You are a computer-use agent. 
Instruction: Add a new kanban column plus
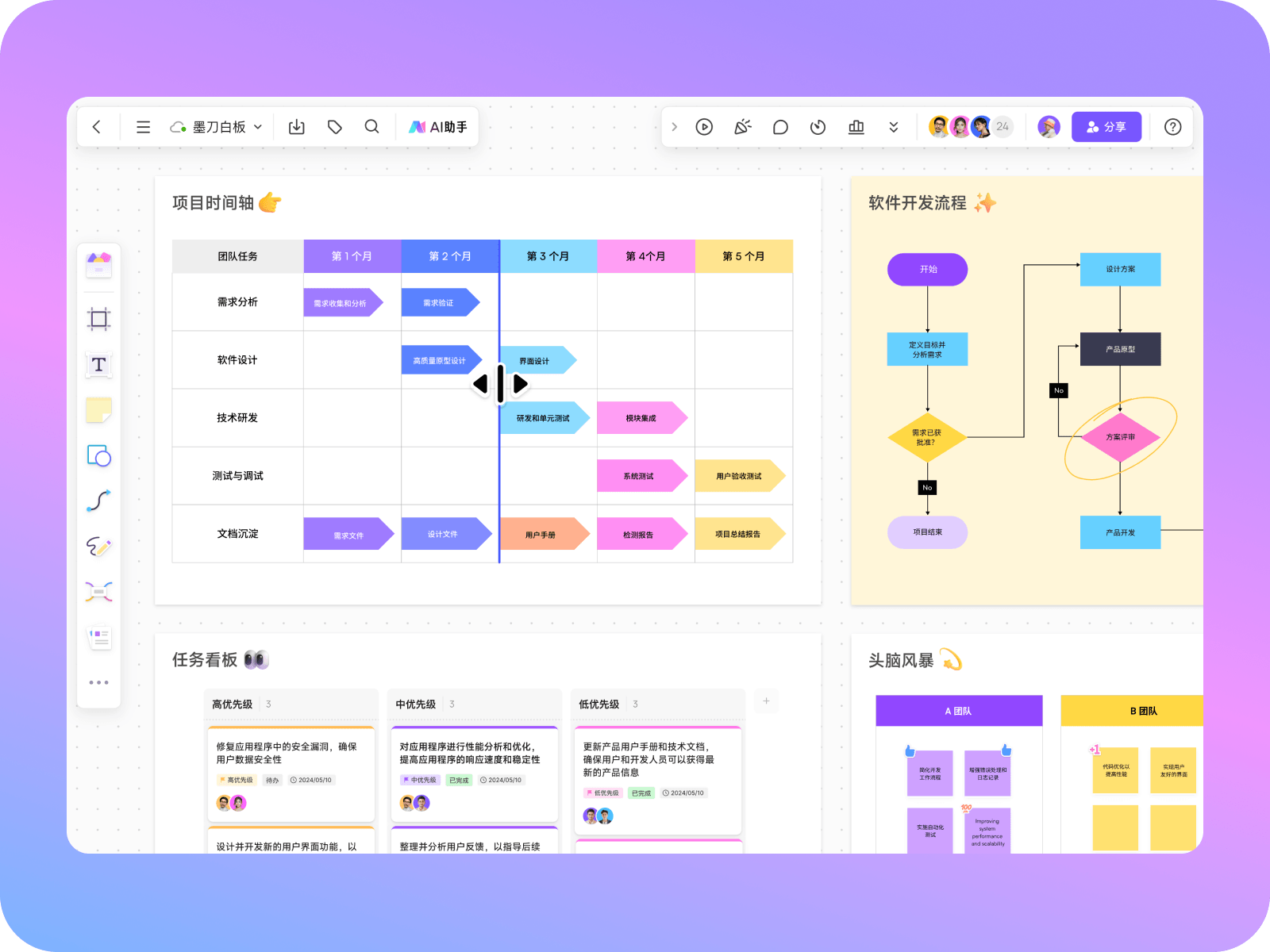tap(766, 701)
